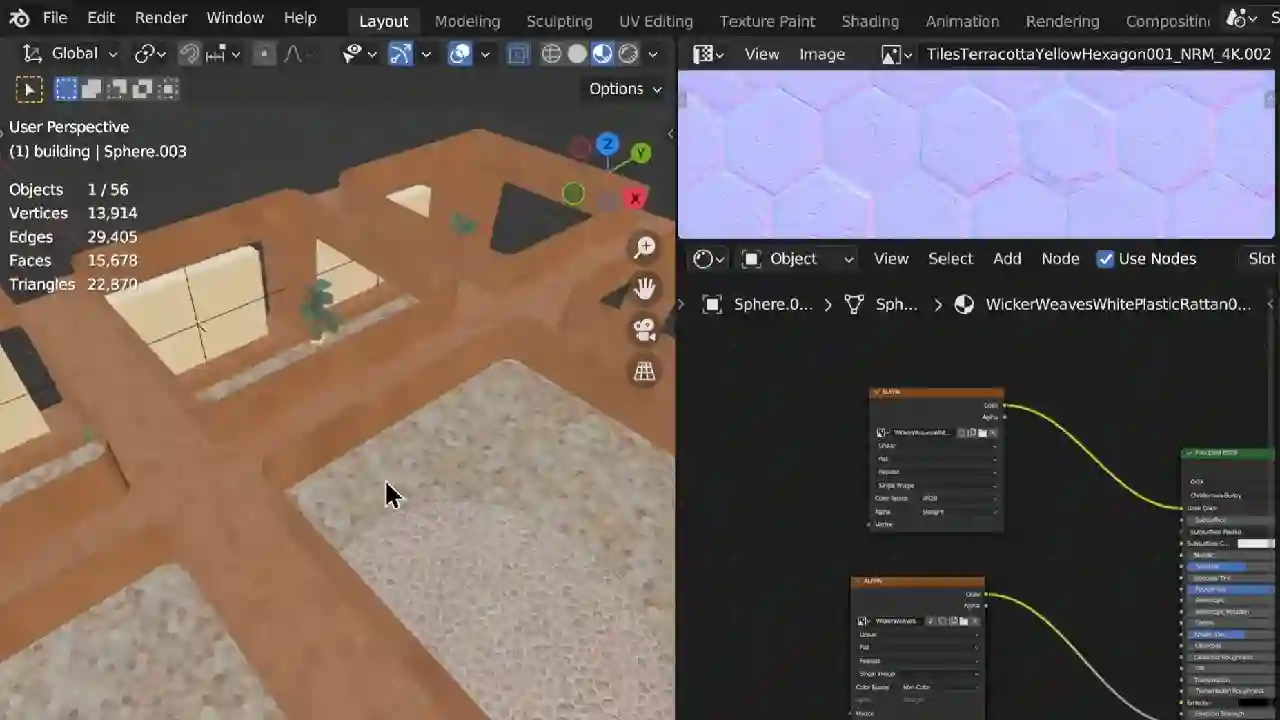Select the Tweak tool in the viewport toolbar
The height and width of the screenshot is (720, 1280).
click(x=30, y=89)
